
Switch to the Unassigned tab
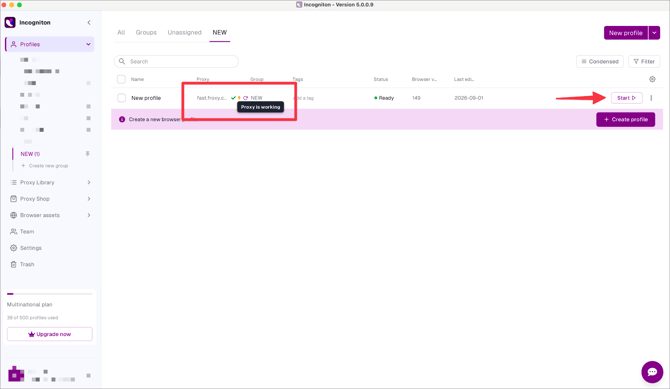coord(184,32)
